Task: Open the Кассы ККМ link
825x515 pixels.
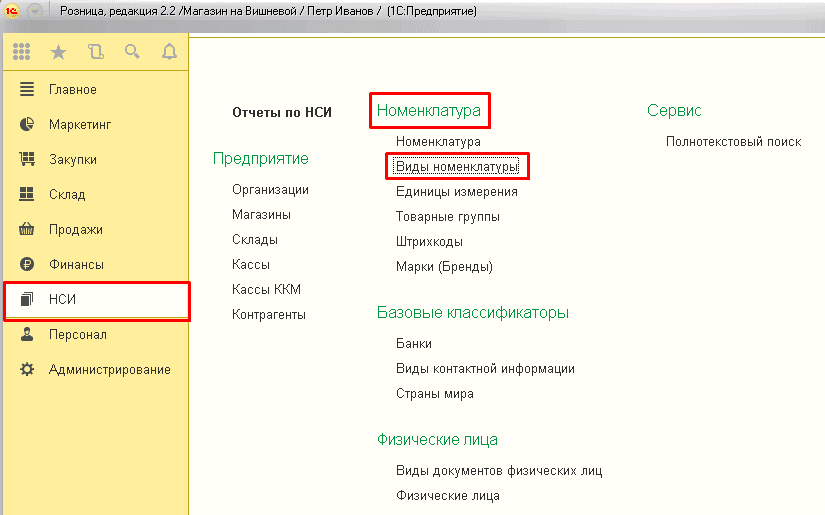Action: 266,290
